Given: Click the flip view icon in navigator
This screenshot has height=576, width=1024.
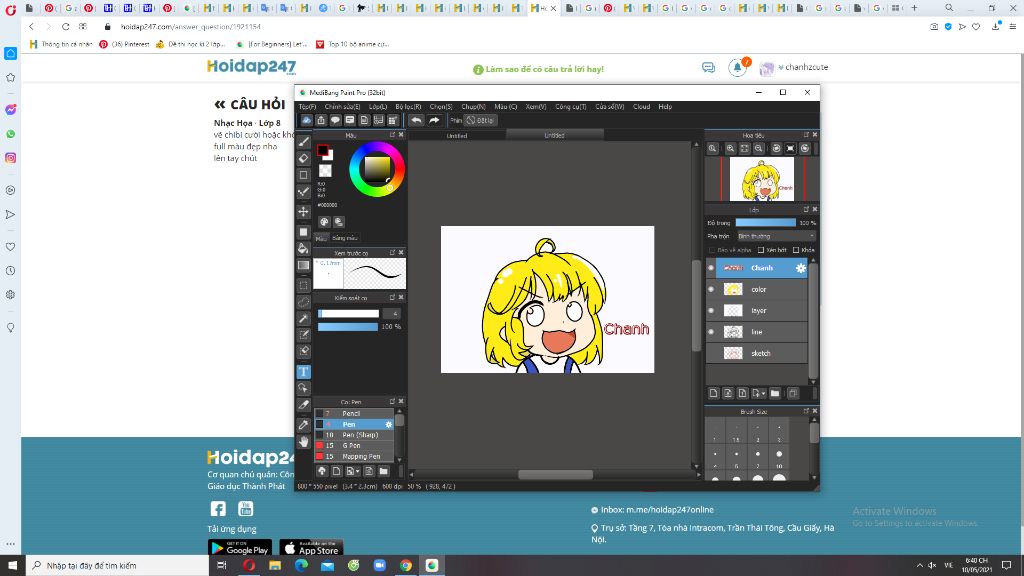Looking at the screenshot, I should coord(790,148).
